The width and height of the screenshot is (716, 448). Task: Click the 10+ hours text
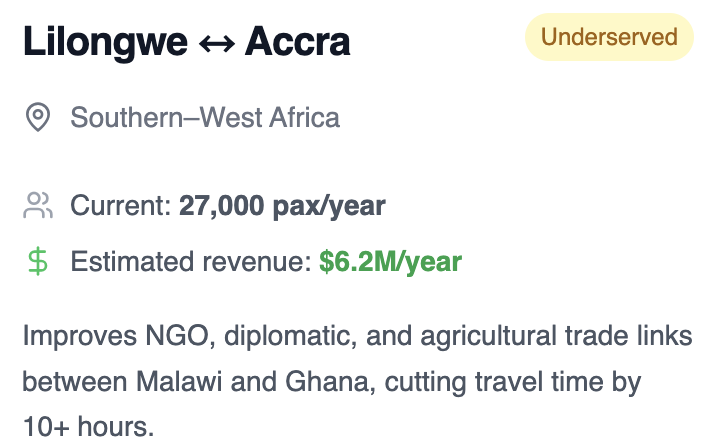pyautogui.click(x=89, y=427)
